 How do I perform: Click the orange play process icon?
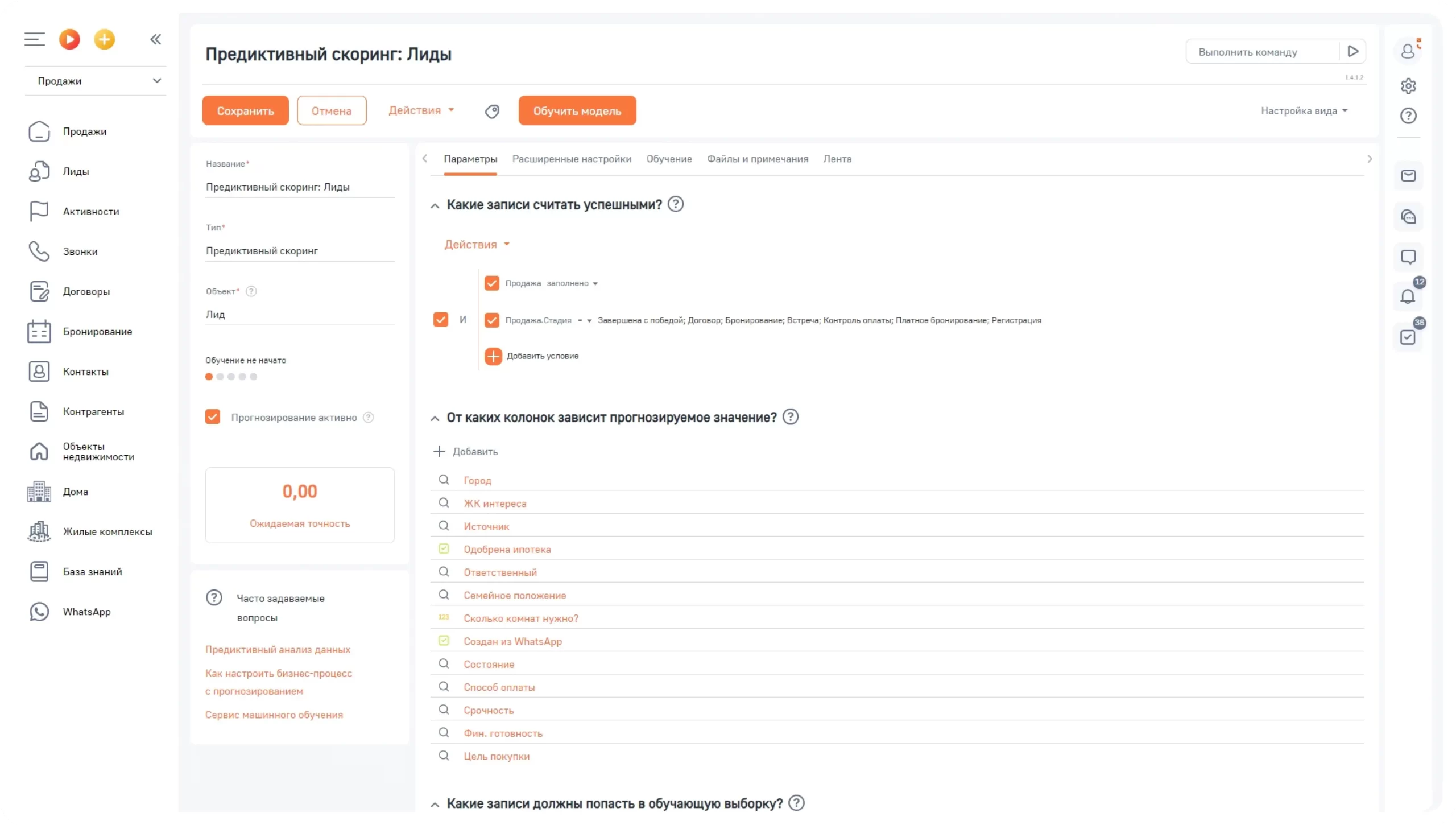point(69,39)
